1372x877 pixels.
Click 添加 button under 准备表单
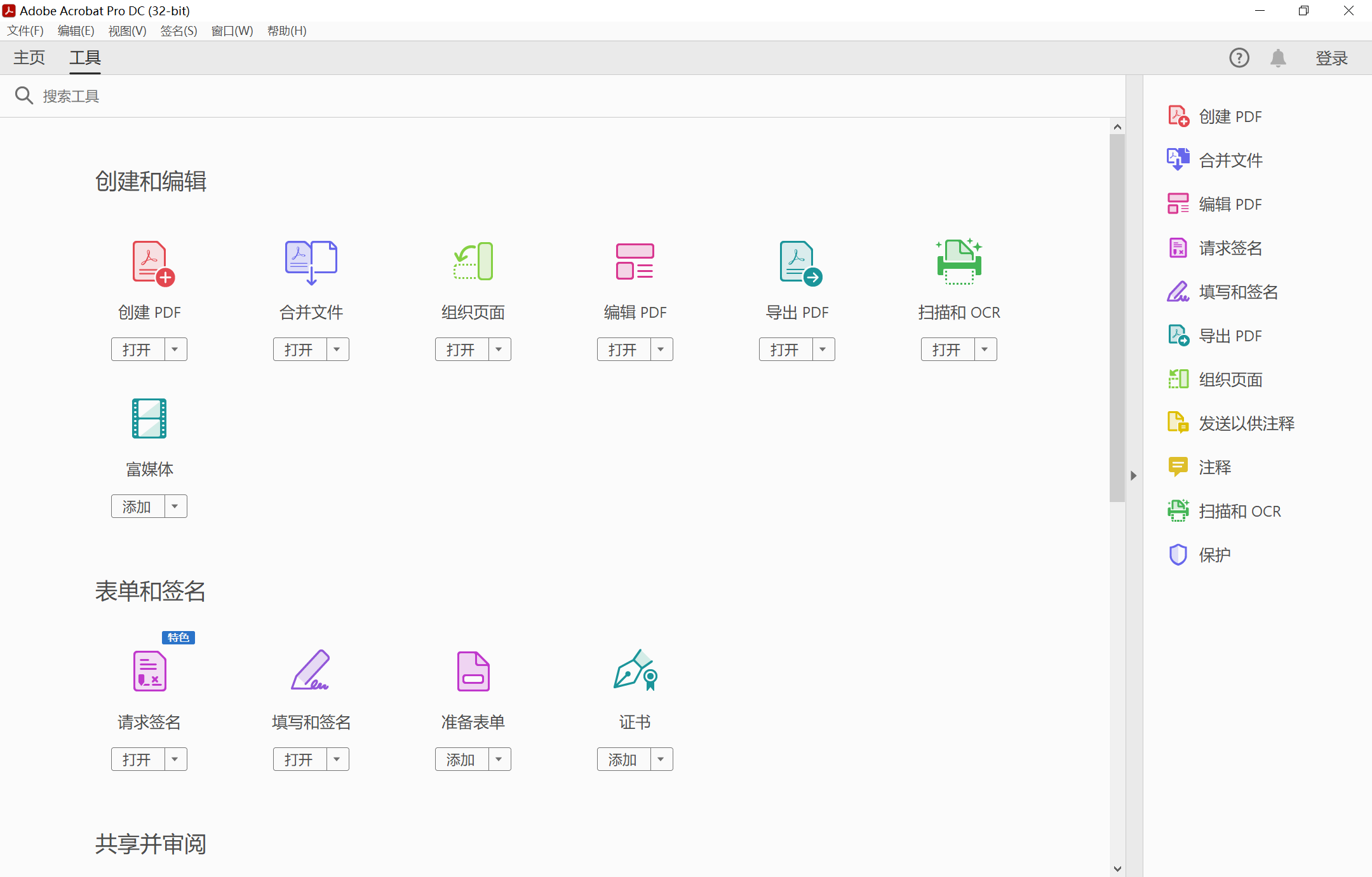point(462,759)
